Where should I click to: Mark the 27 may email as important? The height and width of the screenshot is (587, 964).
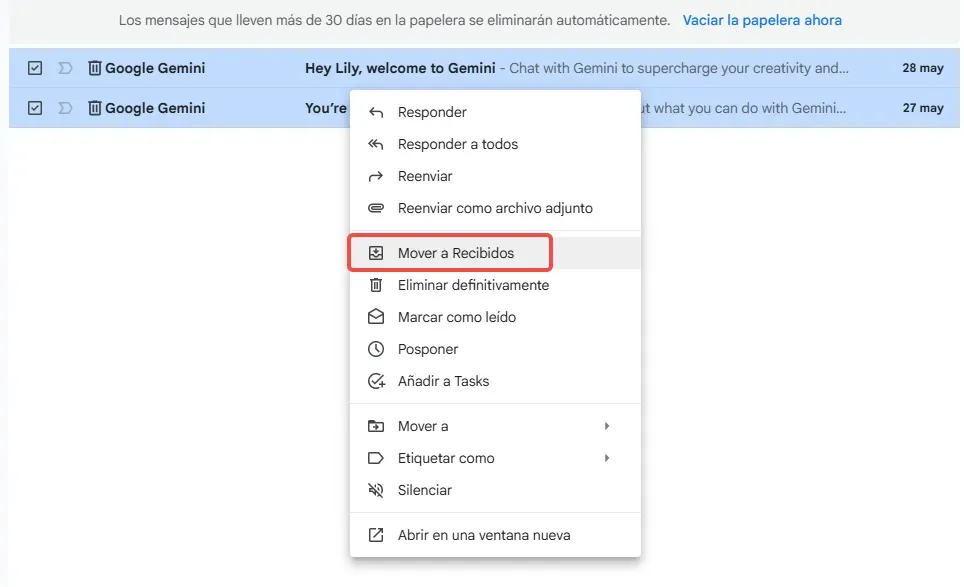tap(65, 108)
